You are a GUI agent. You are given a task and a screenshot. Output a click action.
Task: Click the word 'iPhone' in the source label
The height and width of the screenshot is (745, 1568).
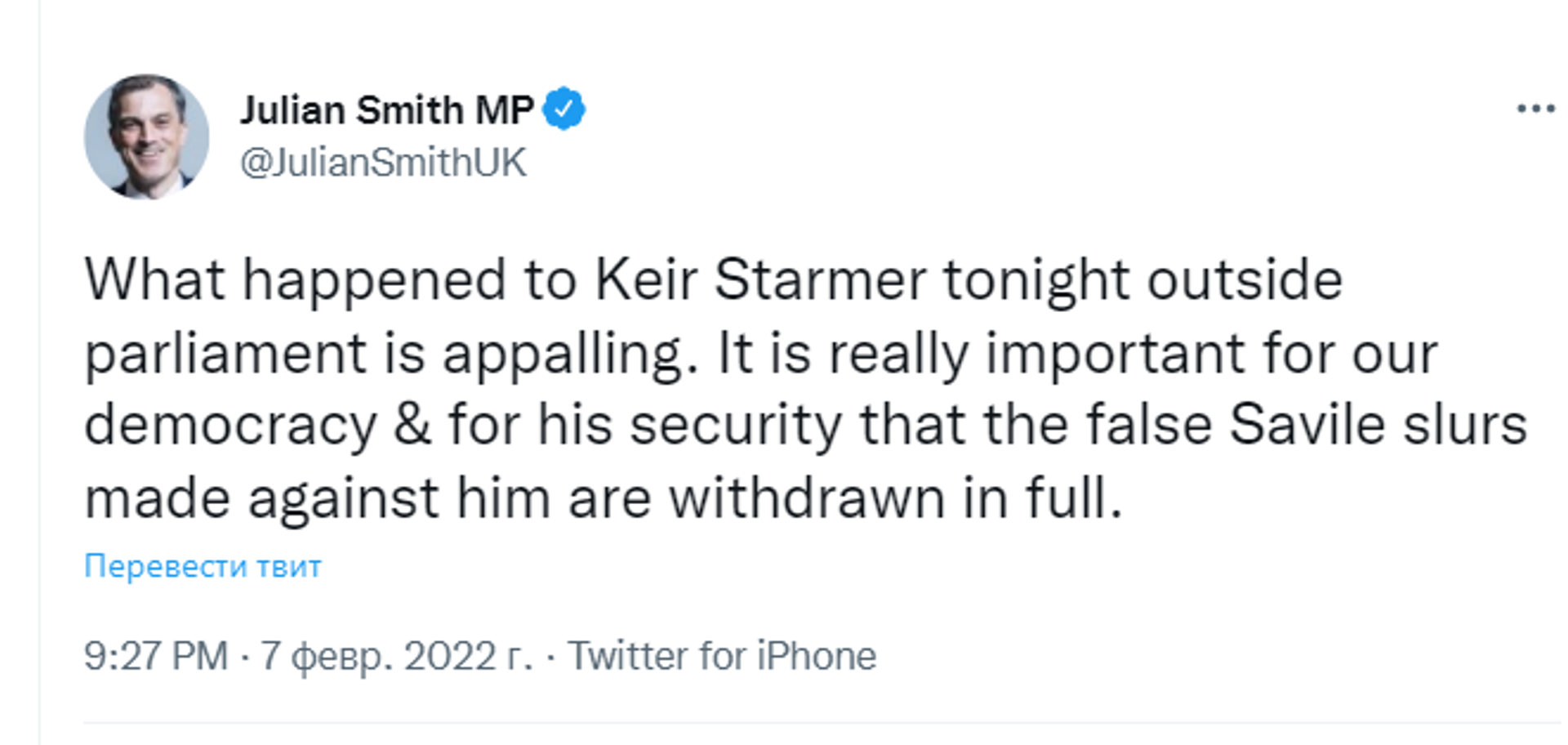817,656
